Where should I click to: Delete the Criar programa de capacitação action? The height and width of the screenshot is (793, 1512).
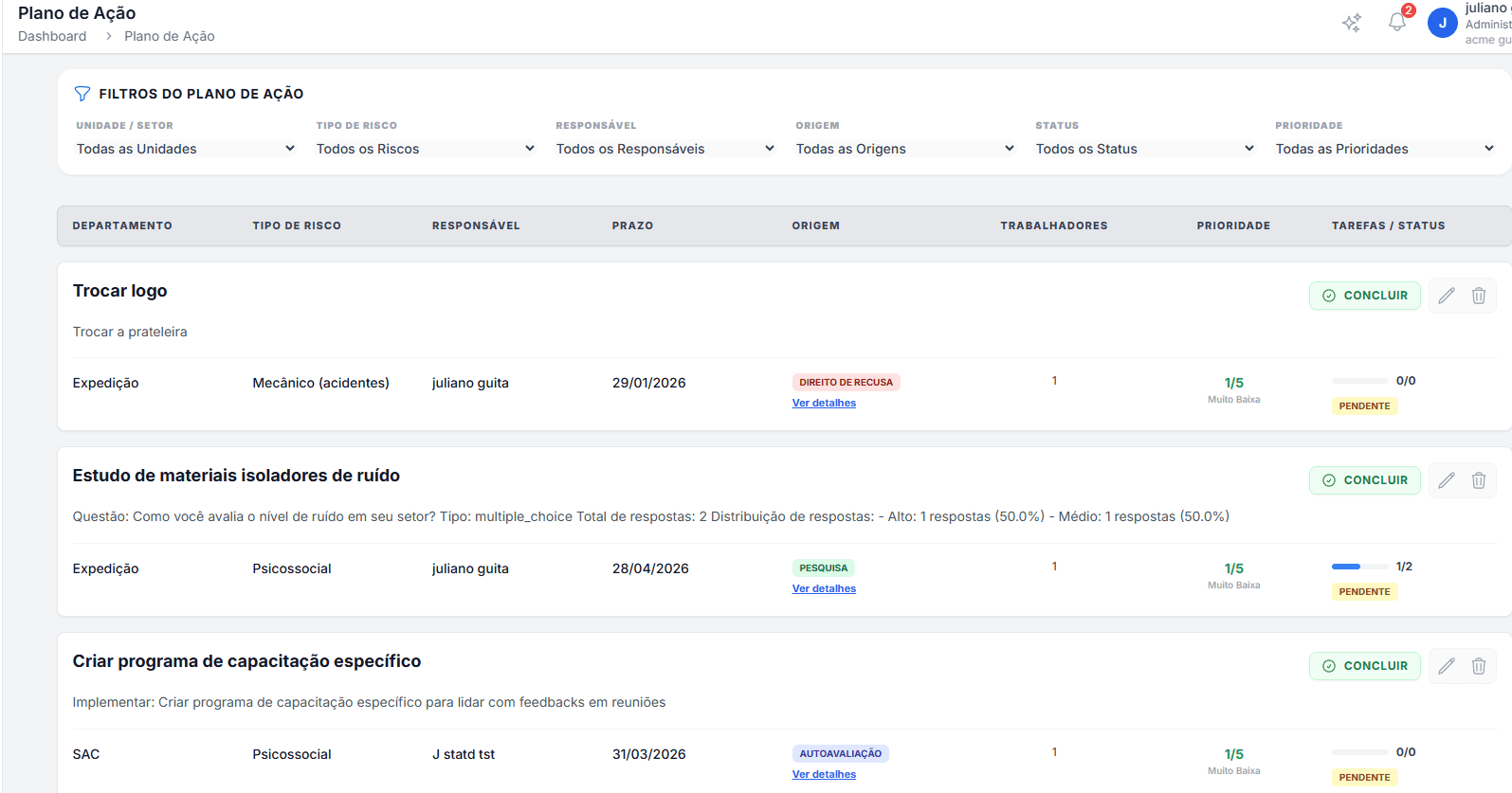point(1478,666)
